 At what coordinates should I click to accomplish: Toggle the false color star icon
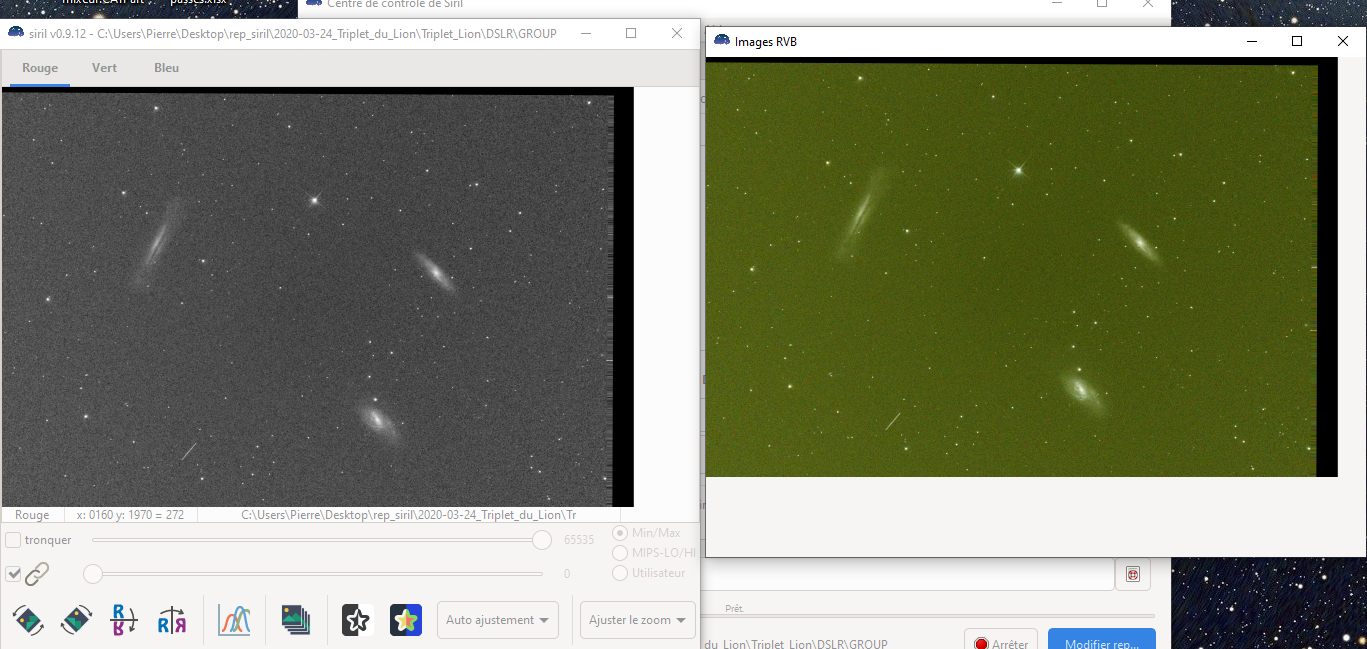tap(405, 620)
